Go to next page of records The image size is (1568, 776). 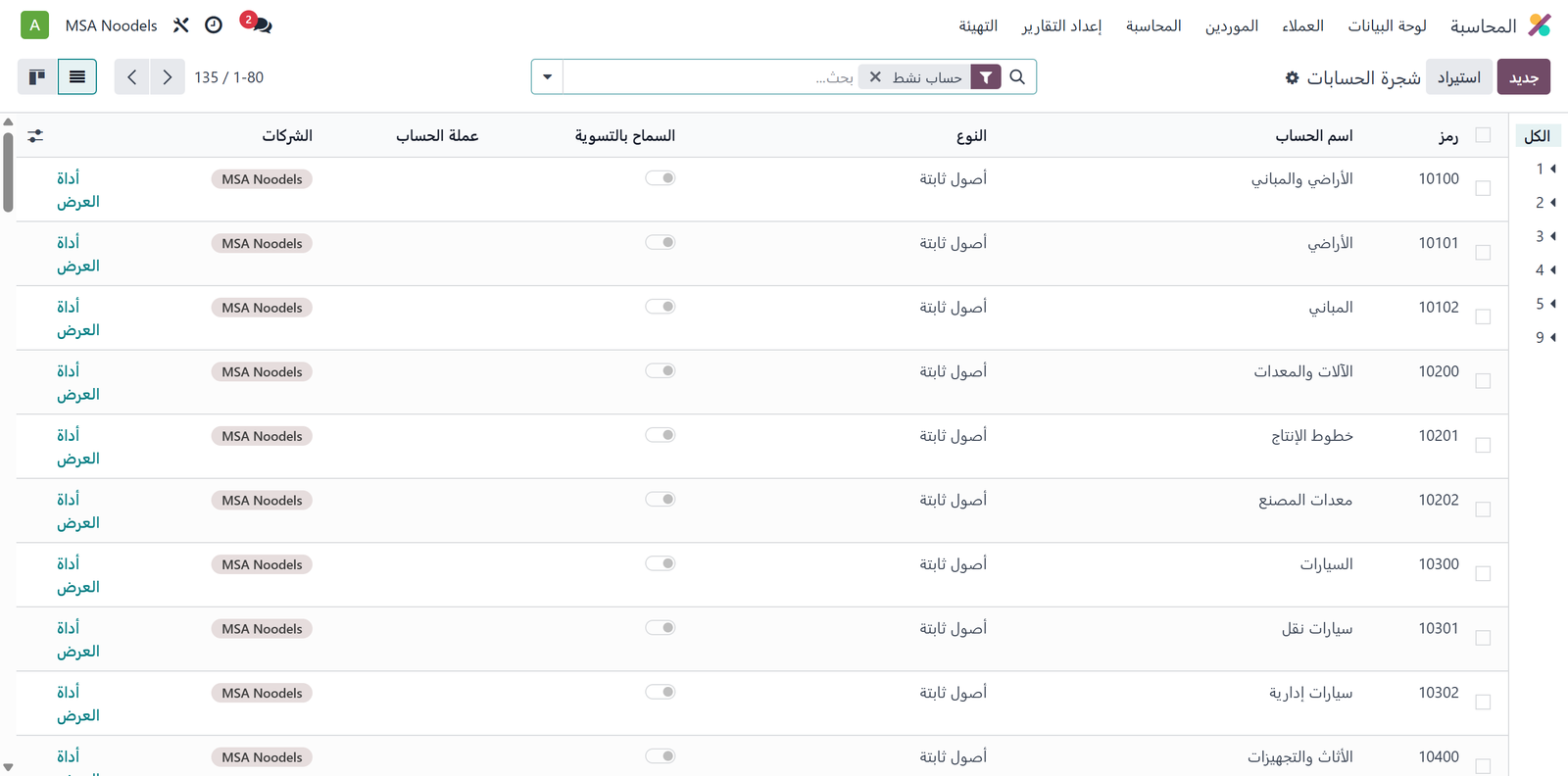point(168,76)
